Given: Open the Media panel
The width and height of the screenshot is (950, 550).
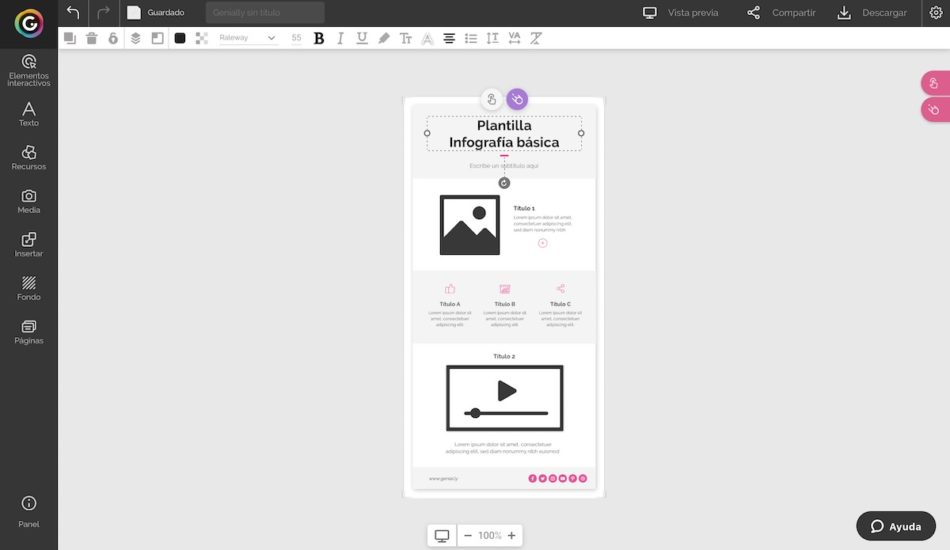Looking at the screenshot, I should click(29, 201).
